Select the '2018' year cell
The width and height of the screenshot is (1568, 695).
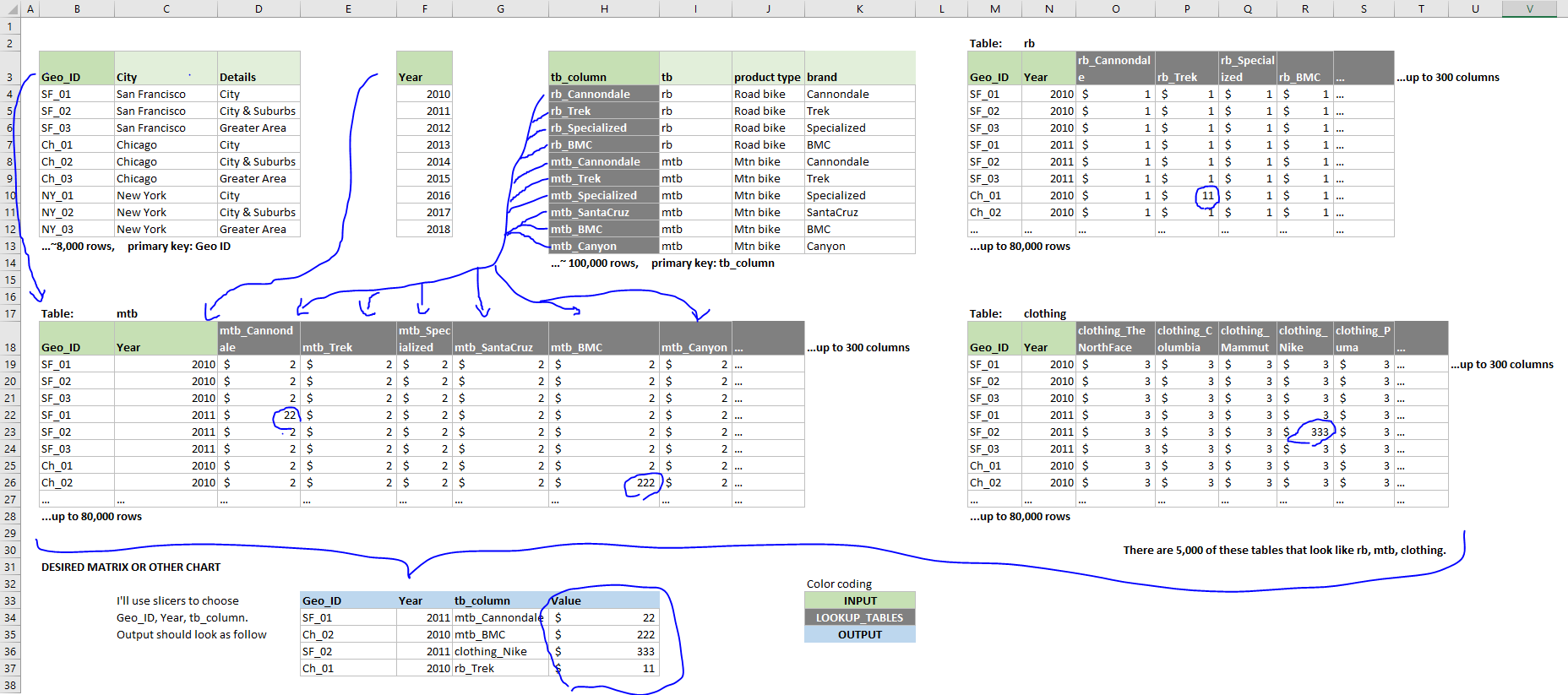tap(424, 229)
